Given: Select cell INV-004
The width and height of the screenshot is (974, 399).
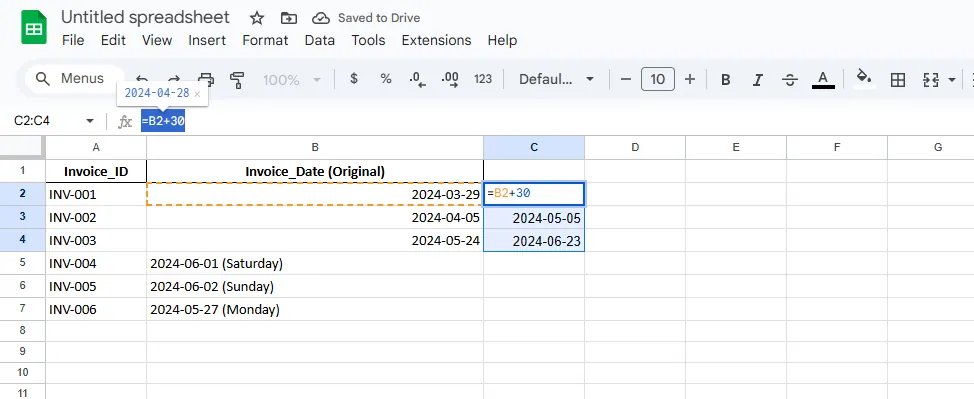Looking at the screenshot, I should click(96, 264).
